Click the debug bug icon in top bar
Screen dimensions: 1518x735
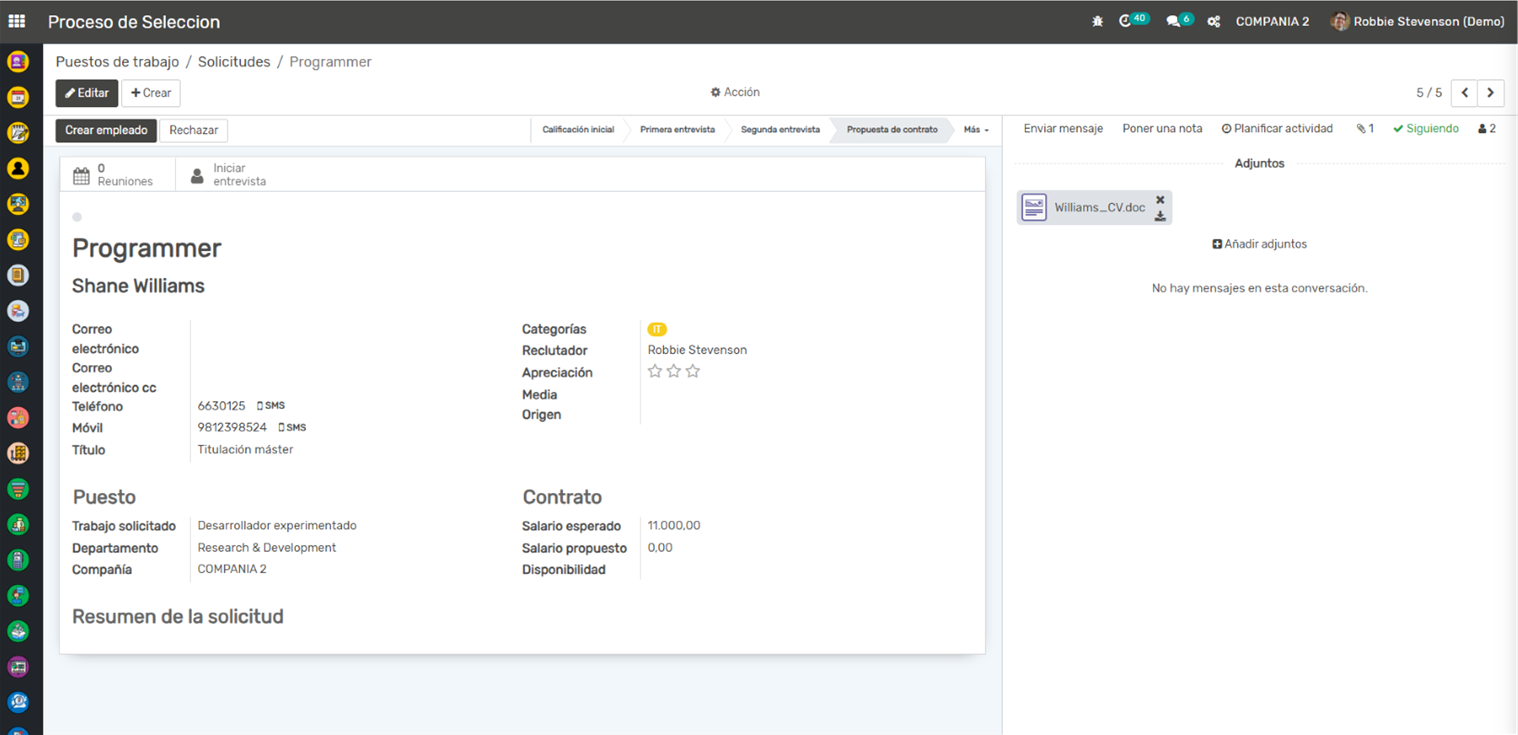pos(1097,21)
